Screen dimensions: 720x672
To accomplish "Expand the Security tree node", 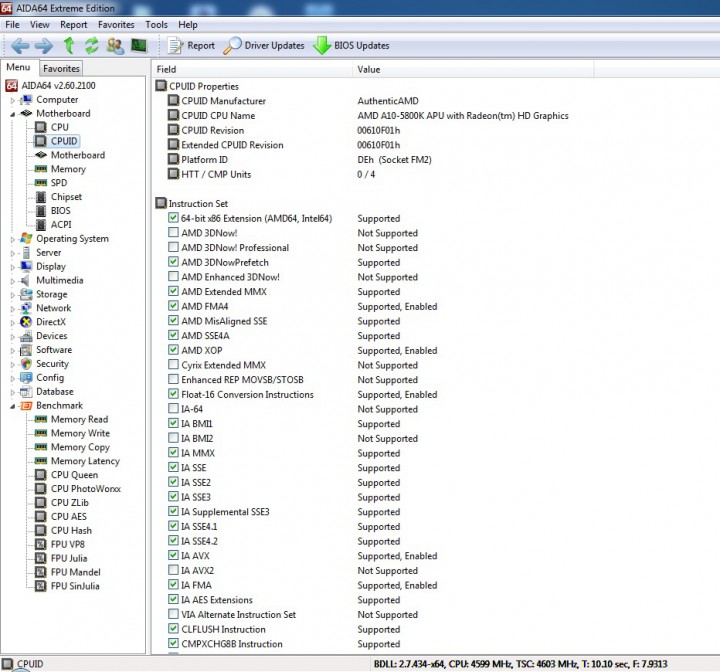I will pyautogui.click(x=13, y=364).
